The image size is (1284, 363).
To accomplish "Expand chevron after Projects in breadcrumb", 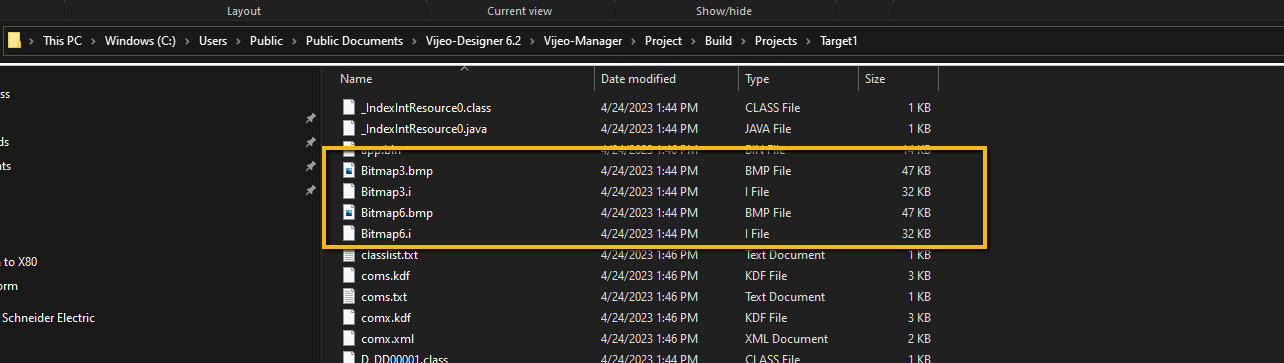I will pyautogui.click(x=808, y=41).
